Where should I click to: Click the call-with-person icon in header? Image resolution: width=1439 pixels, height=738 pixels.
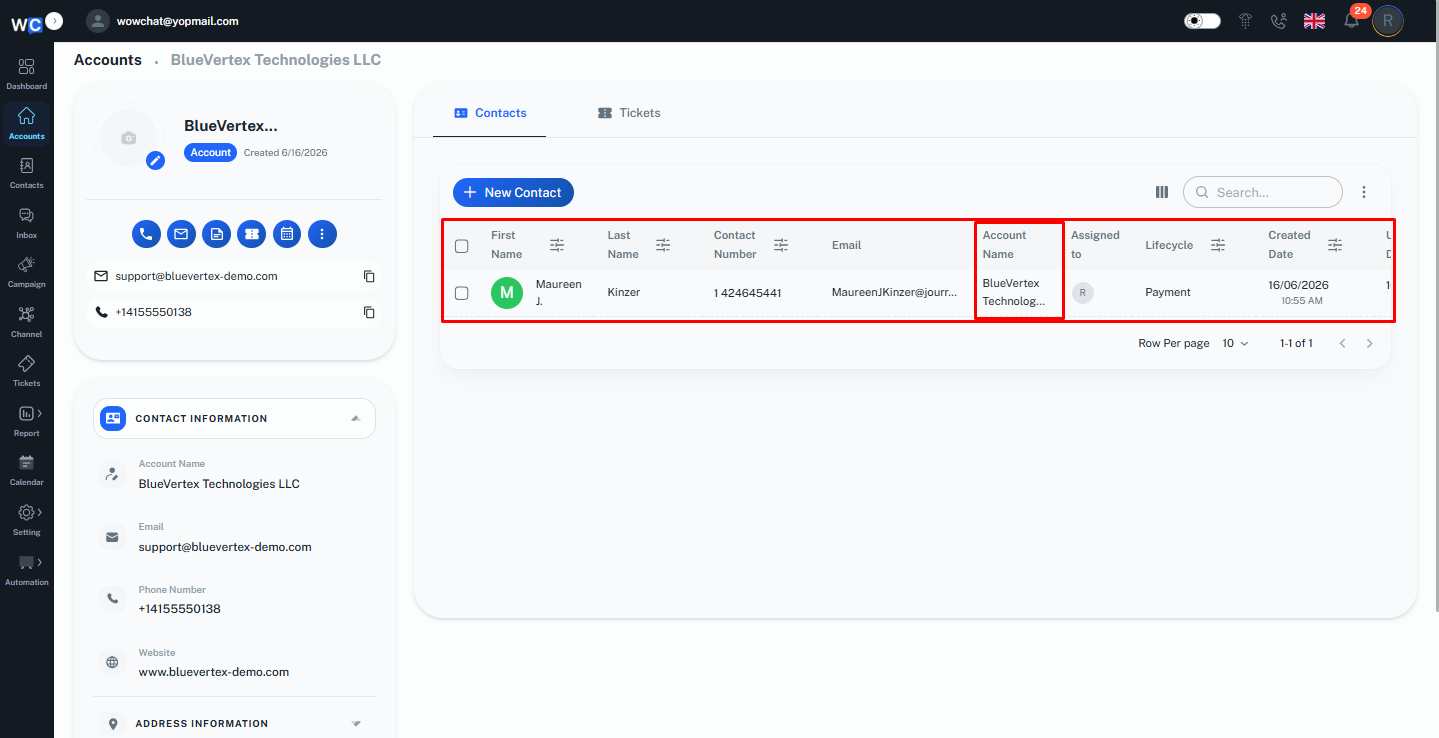tap(1278, 20)
